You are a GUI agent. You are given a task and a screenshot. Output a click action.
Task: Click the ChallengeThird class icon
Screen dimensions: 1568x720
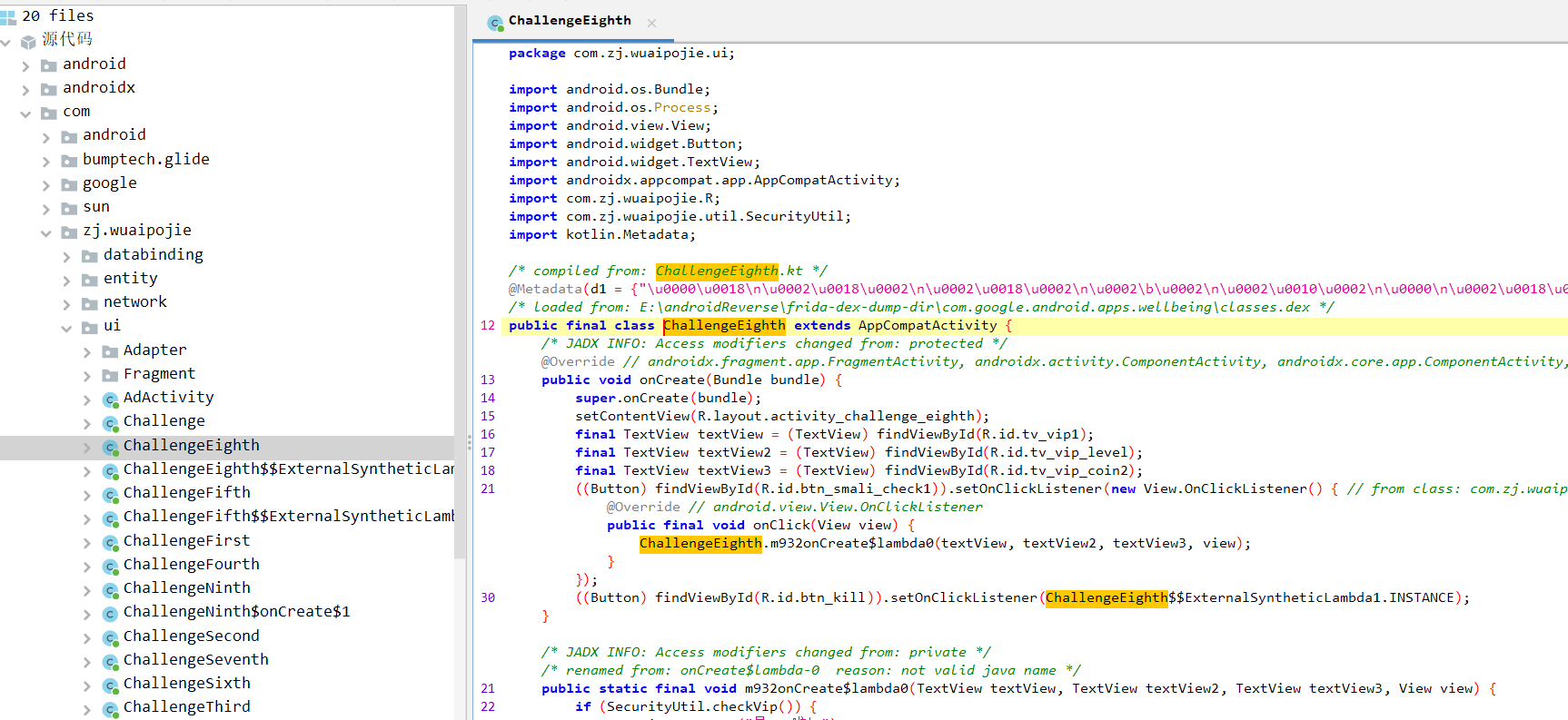[110, 709]
